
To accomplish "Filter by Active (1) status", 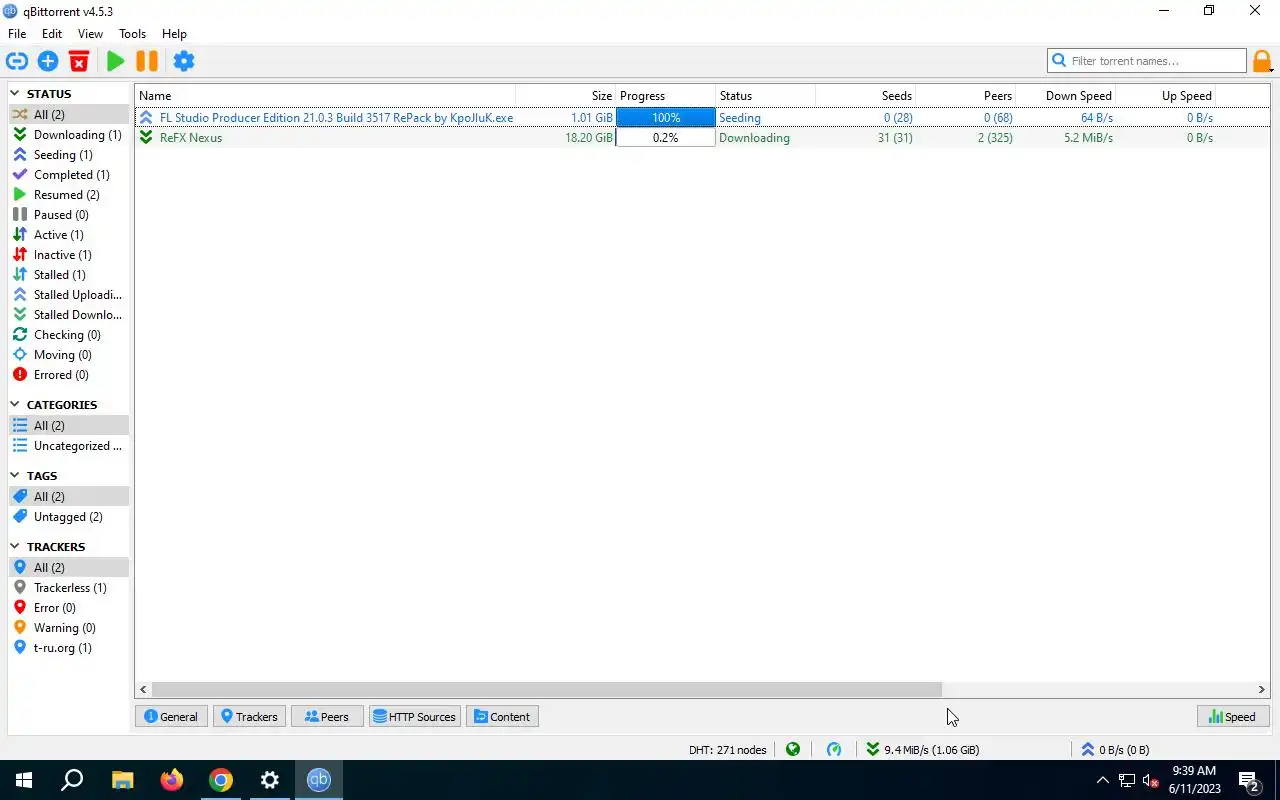I will click(x=68, y=235).
